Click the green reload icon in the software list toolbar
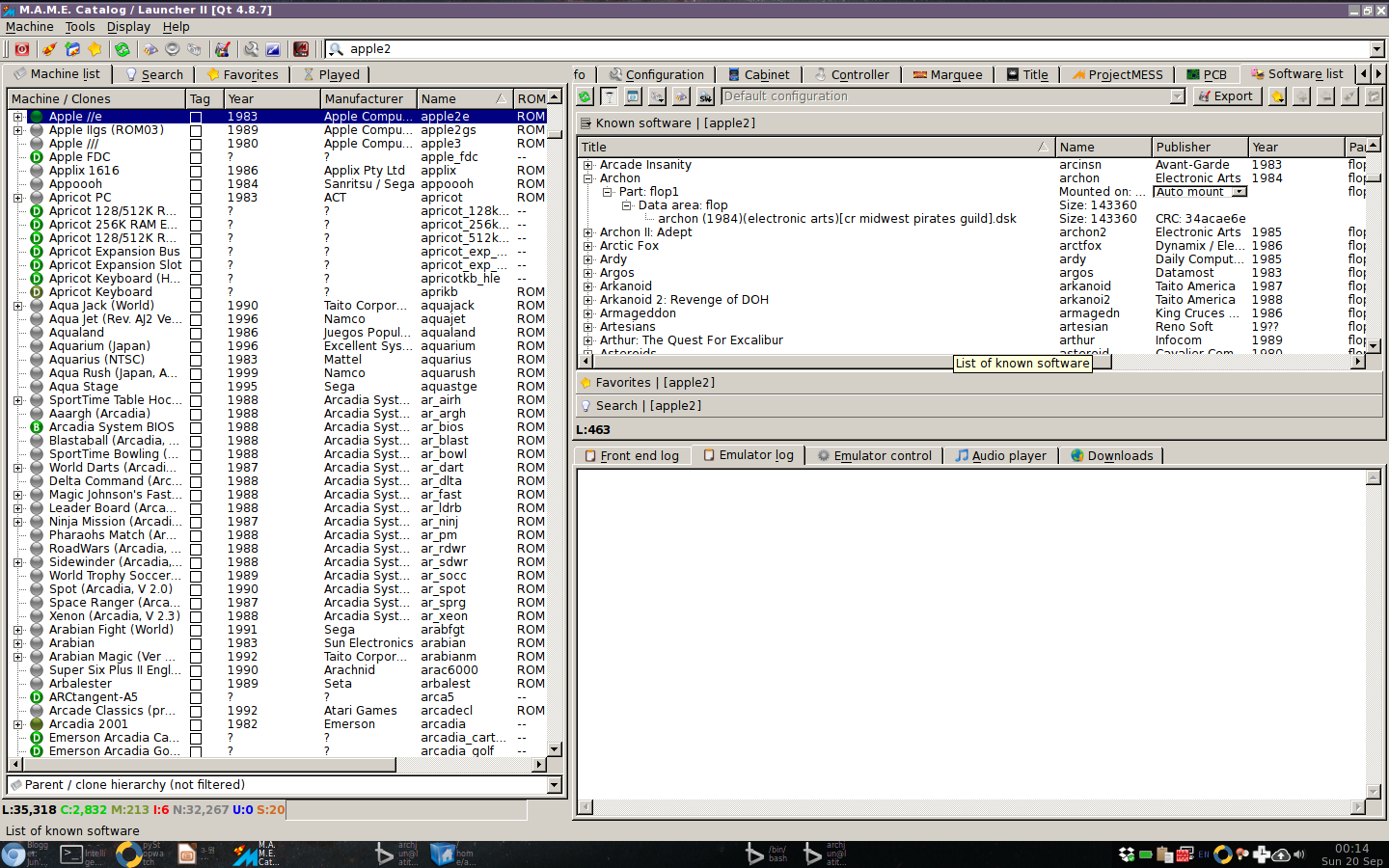The height and width of the screenshot is (868, 1389). click(x=585, y=96)
